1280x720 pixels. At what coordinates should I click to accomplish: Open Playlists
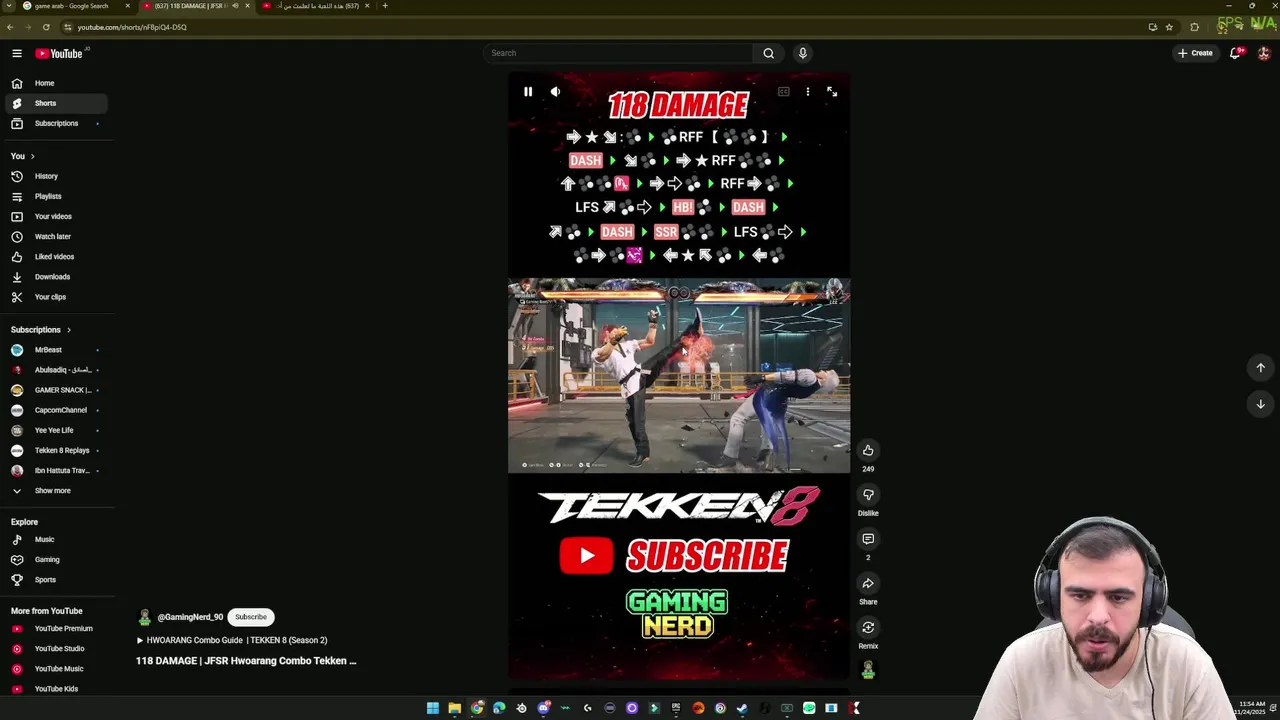[55, 196]
